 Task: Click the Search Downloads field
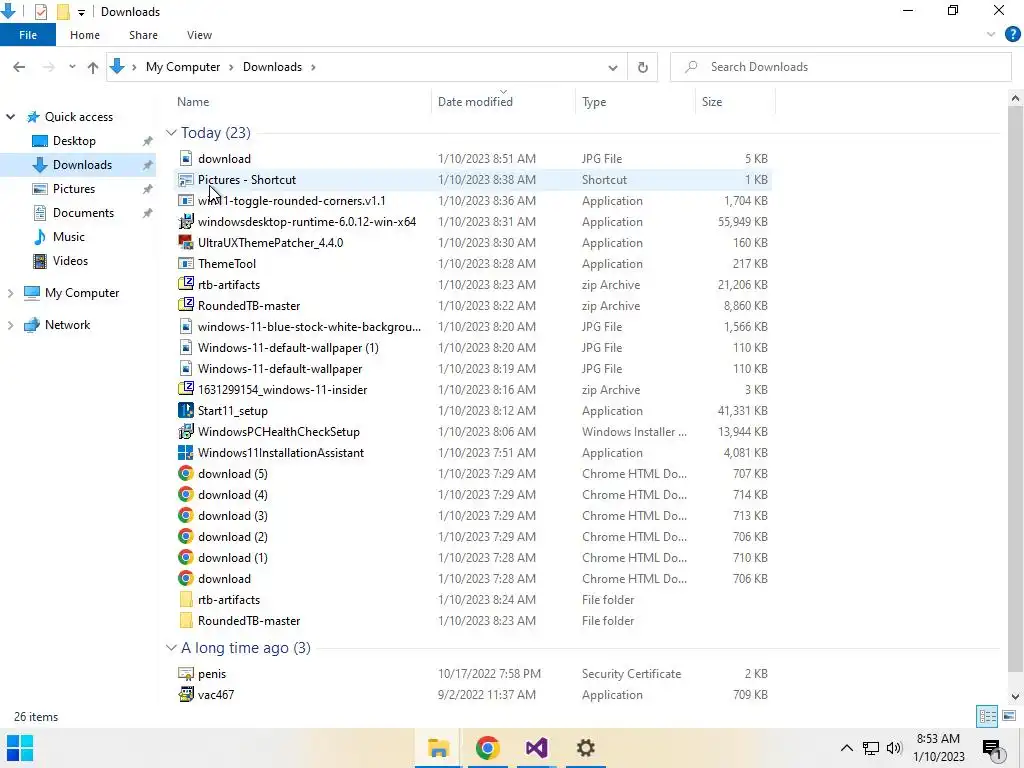840,67
